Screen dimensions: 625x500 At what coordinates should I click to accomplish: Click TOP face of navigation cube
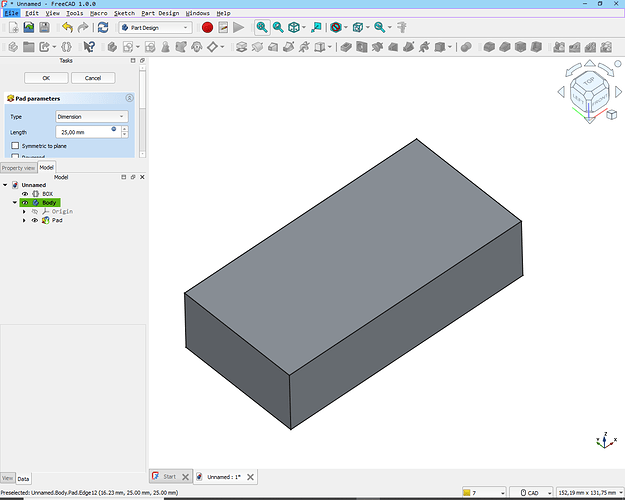coord(589,81)
